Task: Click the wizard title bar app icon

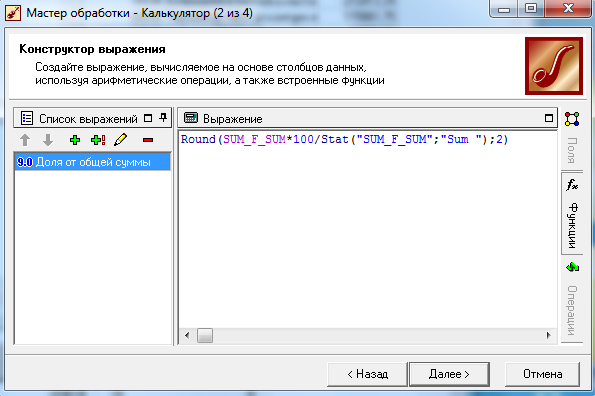Action: (x=13, y=14)
